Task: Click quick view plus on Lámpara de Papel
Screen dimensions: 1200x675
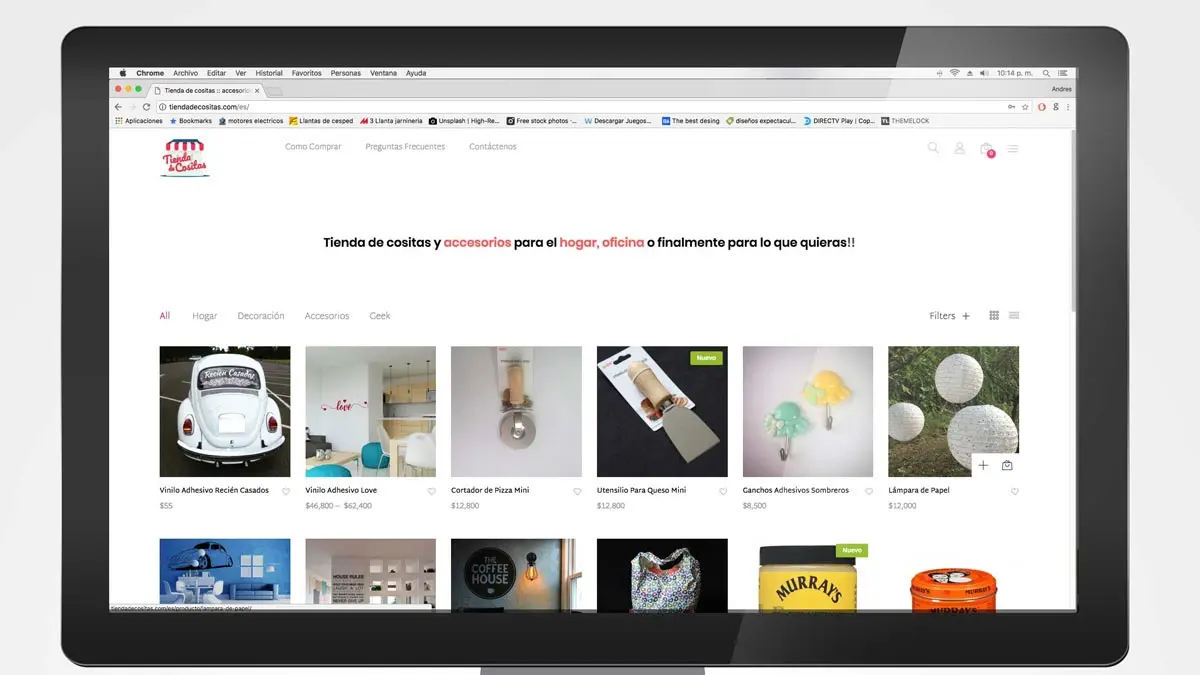Action: pos(983,465)
